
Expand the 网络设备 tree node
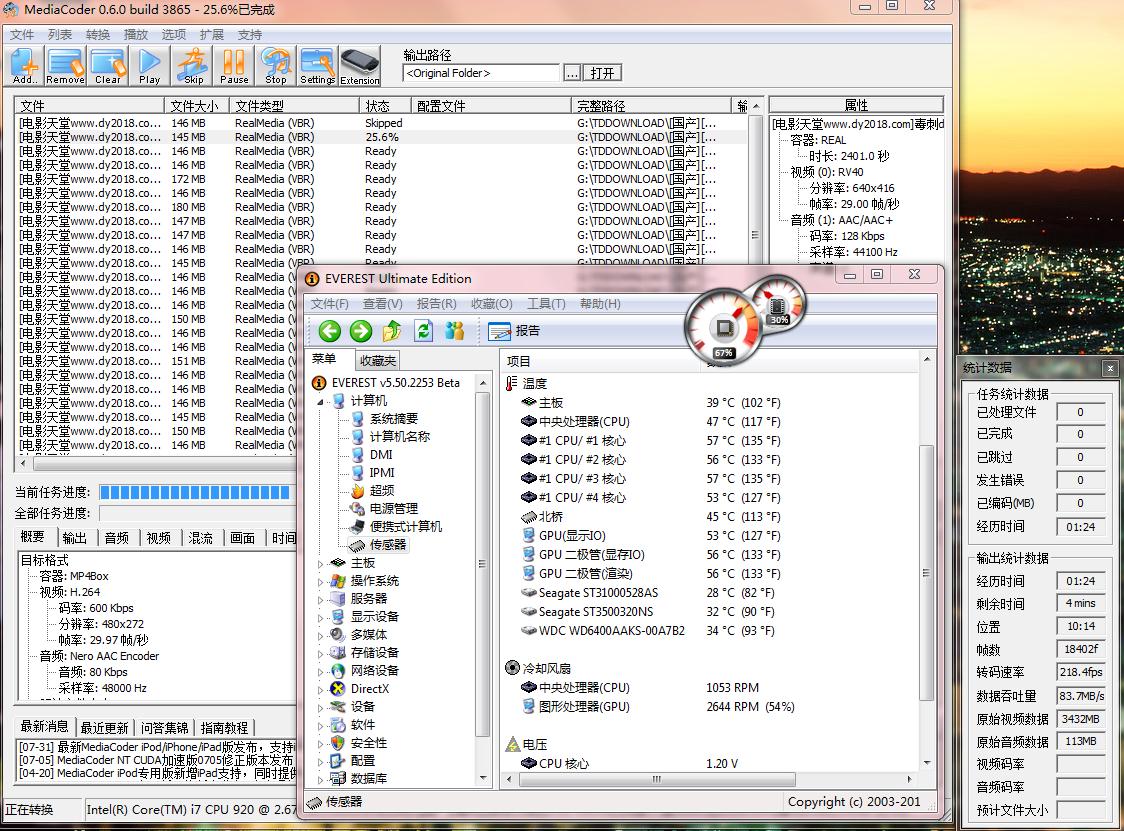tap(320, 671)
